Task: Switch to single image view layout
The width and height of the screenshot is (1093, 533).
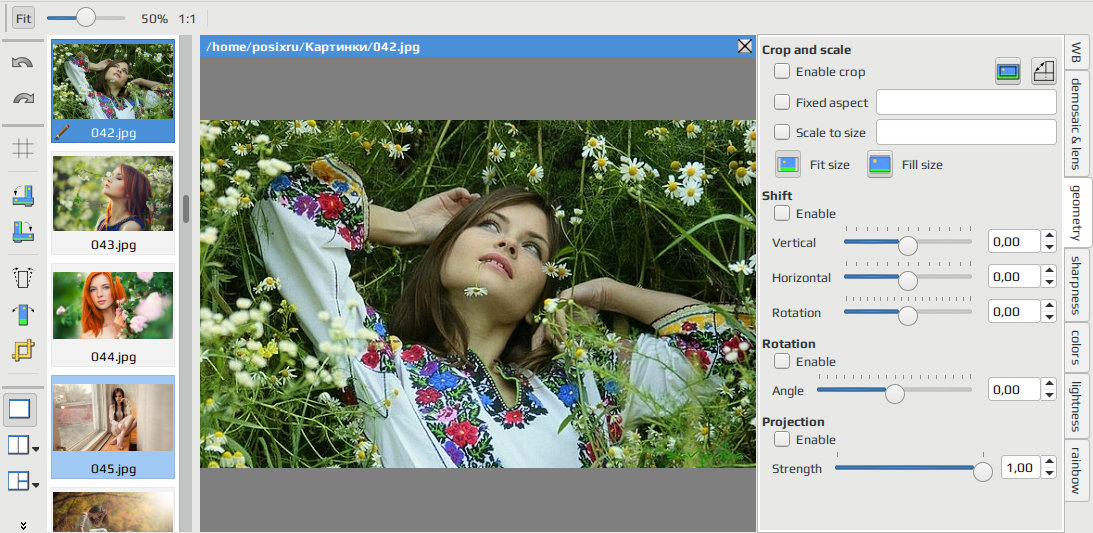Action: tap(20, 409)
